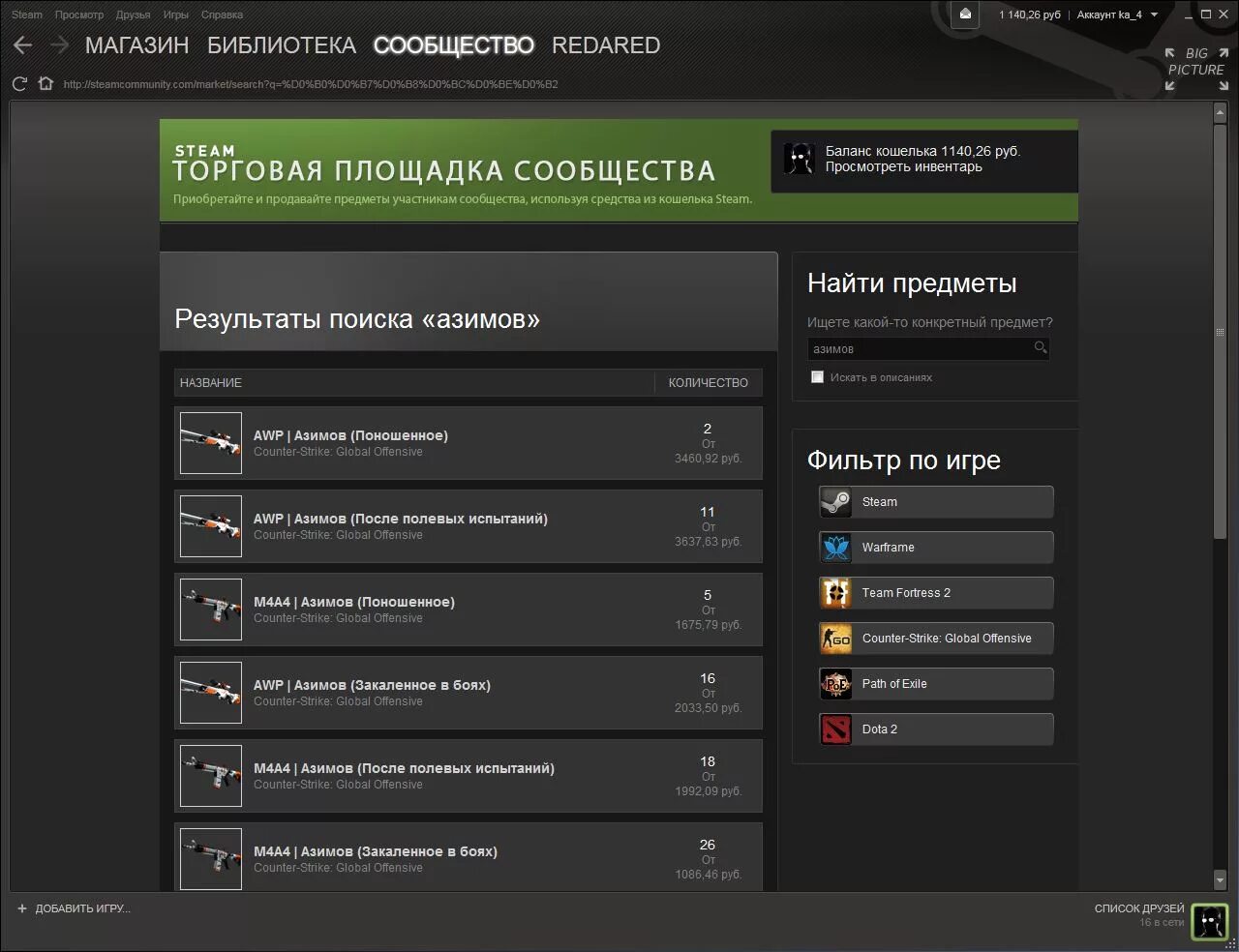The image size is (1239, 952).
Task: Click price 1086,46 руб.
Action: coord(708,875)
